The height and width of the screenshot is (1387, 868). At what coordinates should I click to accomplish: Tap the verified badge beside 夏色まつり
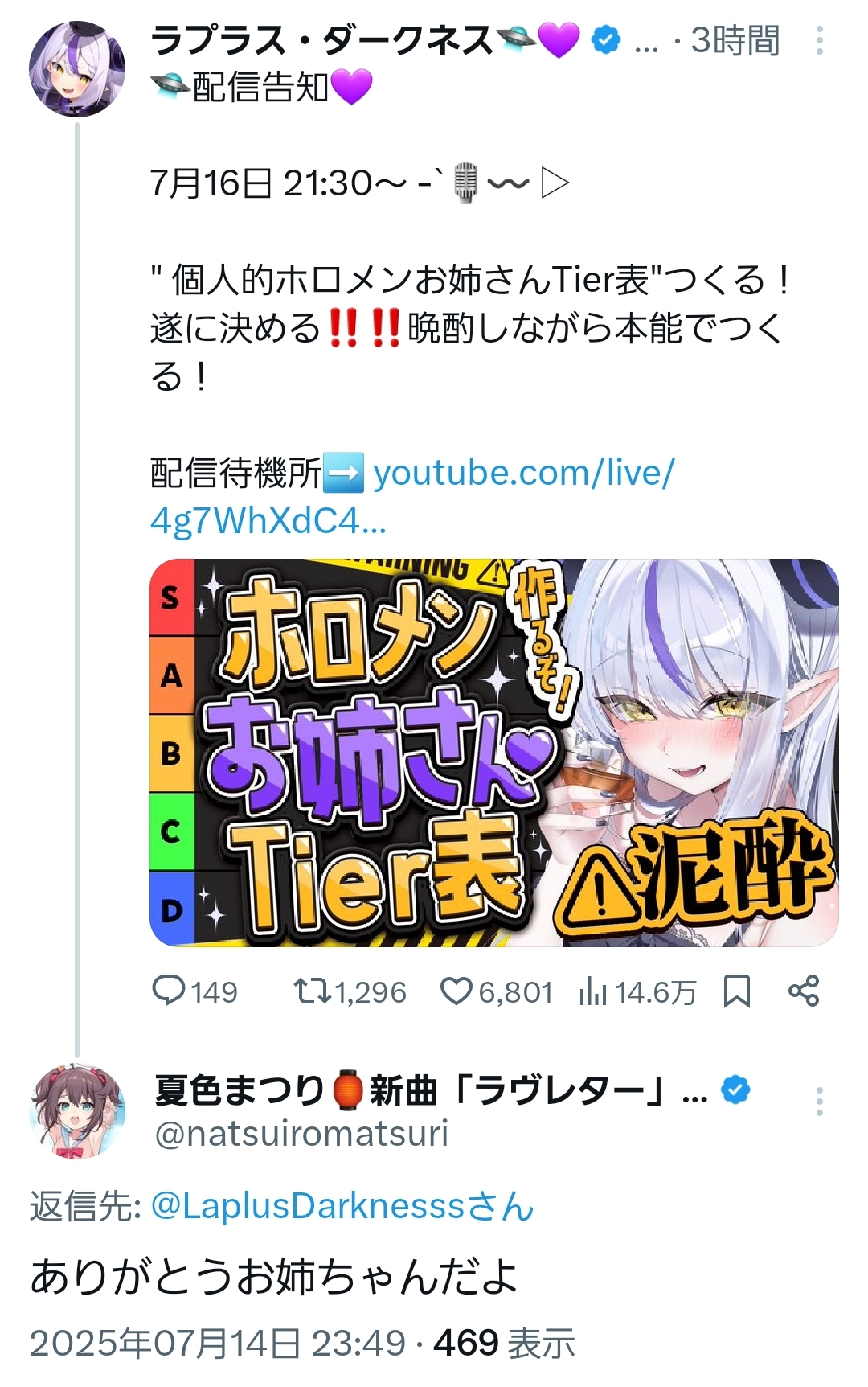tap(735, 1090)
